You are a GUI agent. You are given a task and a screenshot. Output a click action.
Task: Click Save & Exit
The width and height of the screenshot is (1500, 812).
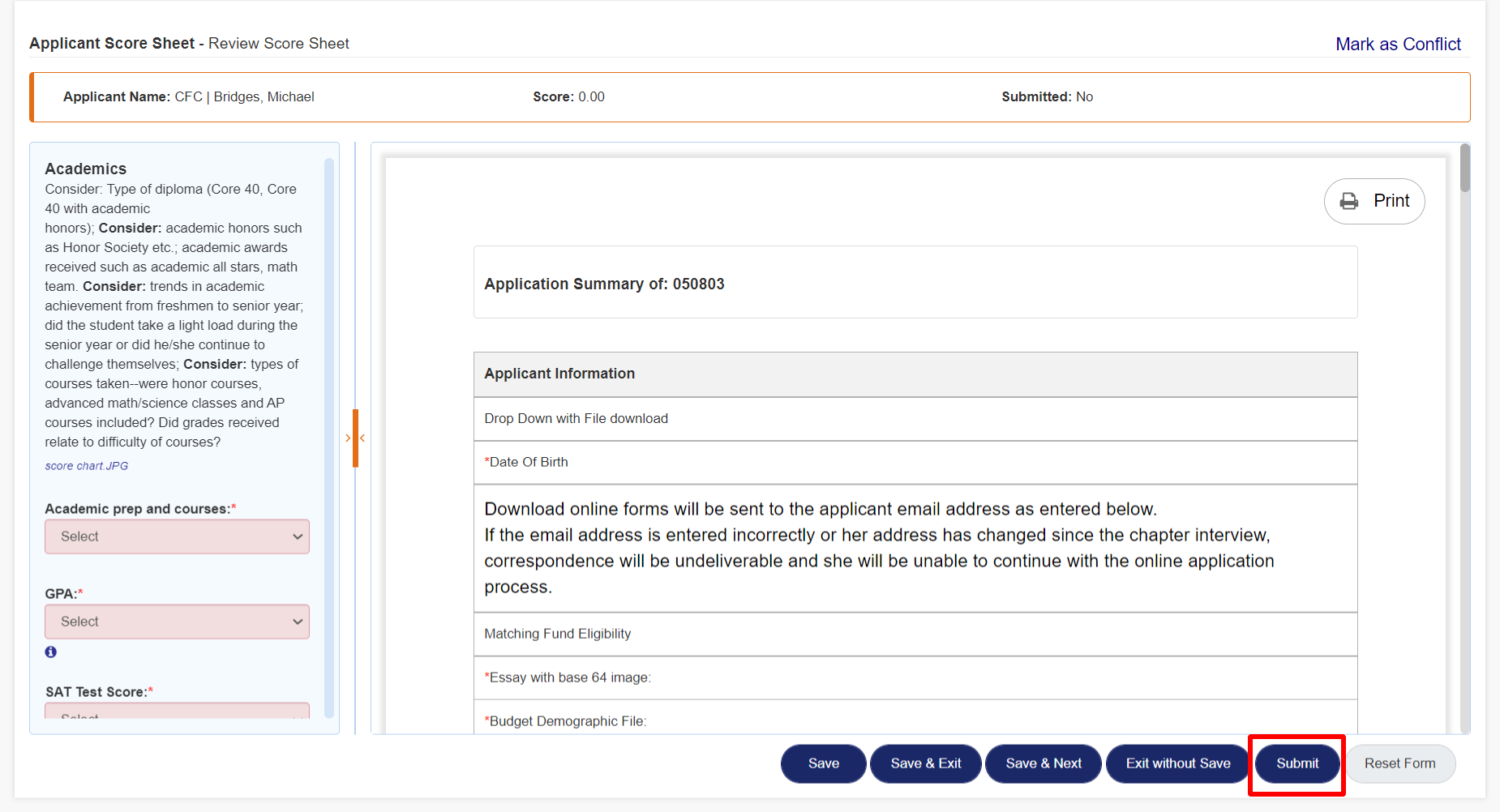point(925,763)
